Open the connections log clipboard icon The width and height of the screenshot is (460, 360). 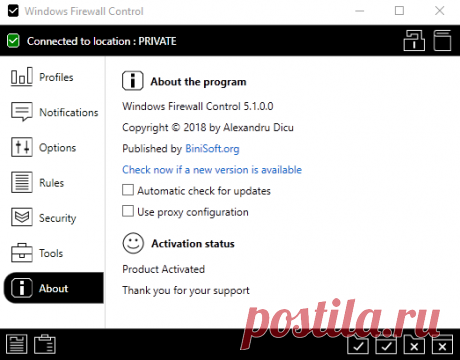click(x=45, y=344)
